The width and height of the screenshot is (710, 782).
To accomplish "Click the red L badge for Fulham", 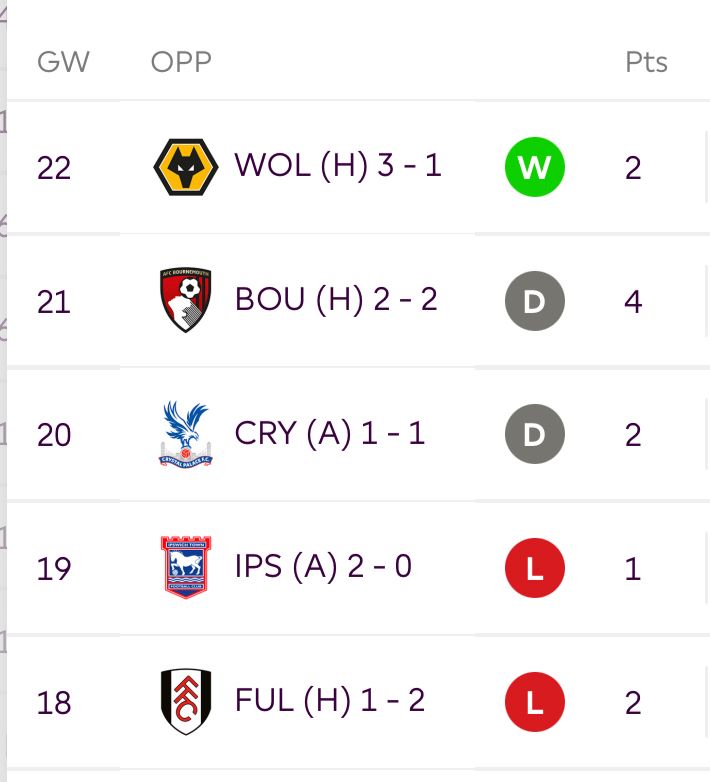I will coord(534,702).
